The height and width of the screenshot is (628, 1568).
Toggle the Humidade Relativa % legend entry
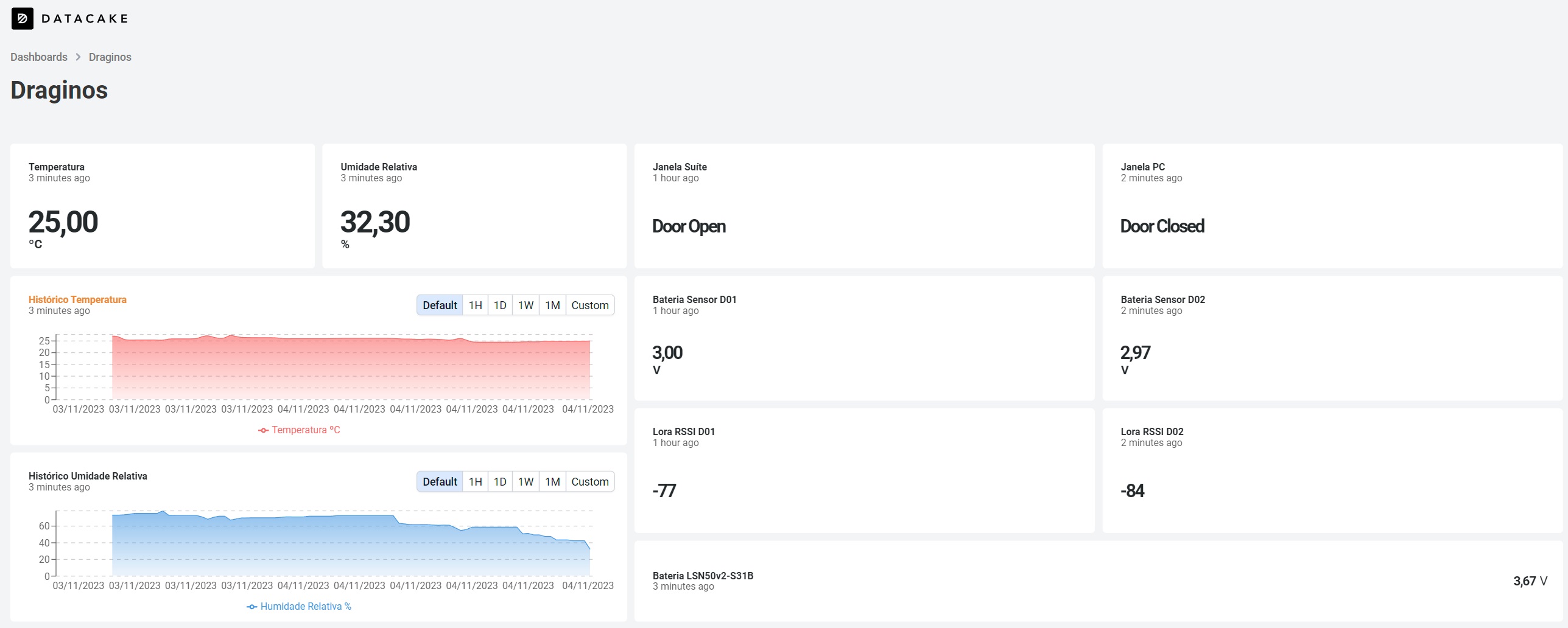(299, 607)
